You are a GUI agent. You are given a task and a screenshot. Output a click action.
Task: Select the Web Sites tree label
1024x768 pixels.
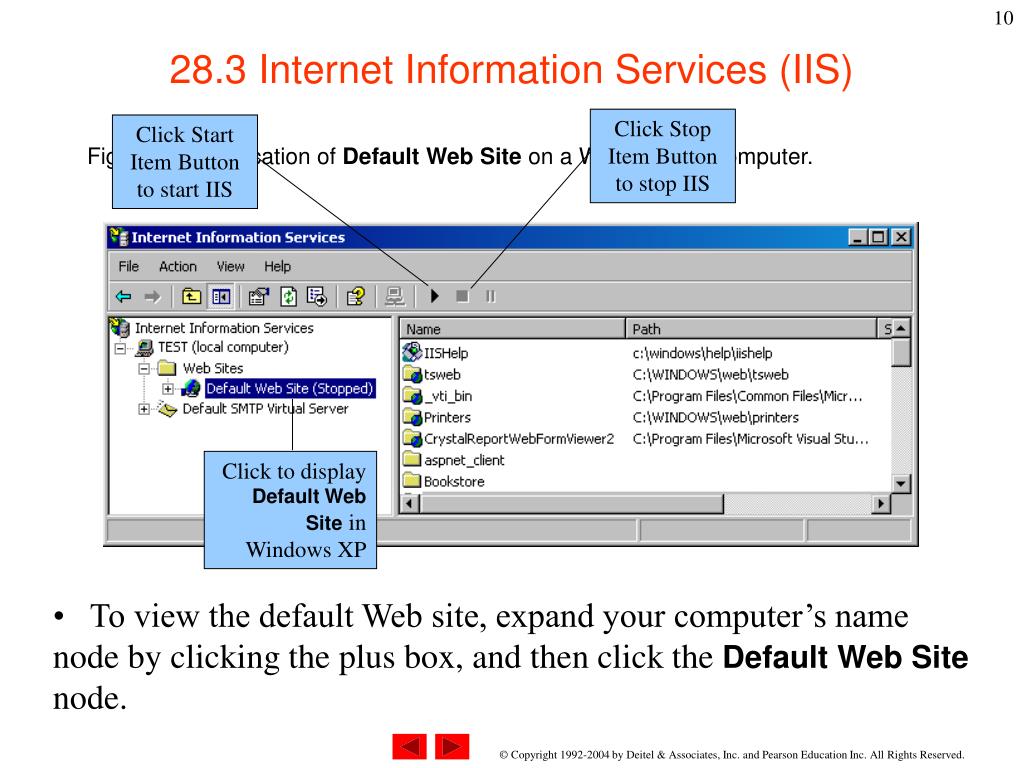pos(213,368)
